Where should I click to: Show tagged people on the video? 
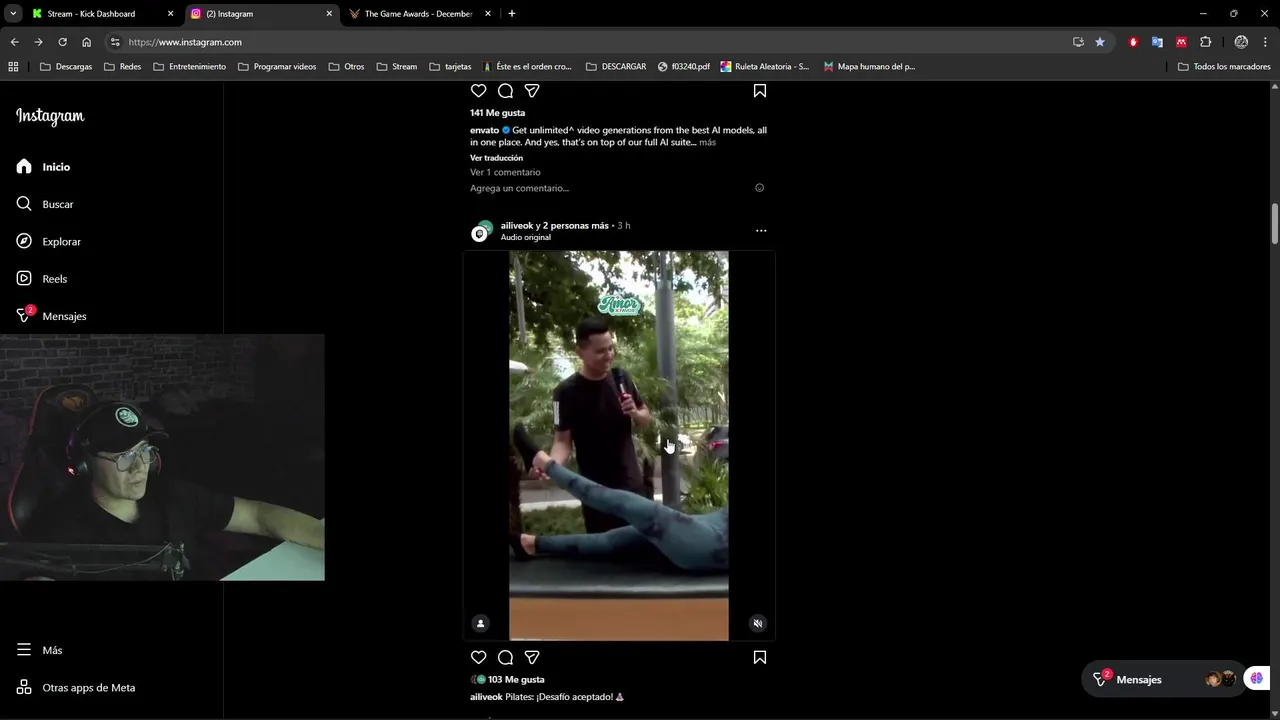coord(480,623)
